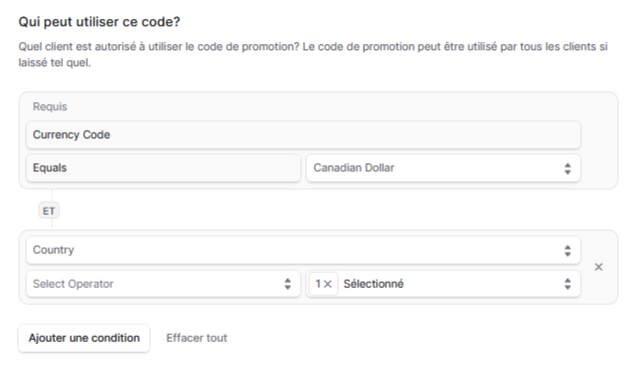Click the ET connector badge

(49, 211)
